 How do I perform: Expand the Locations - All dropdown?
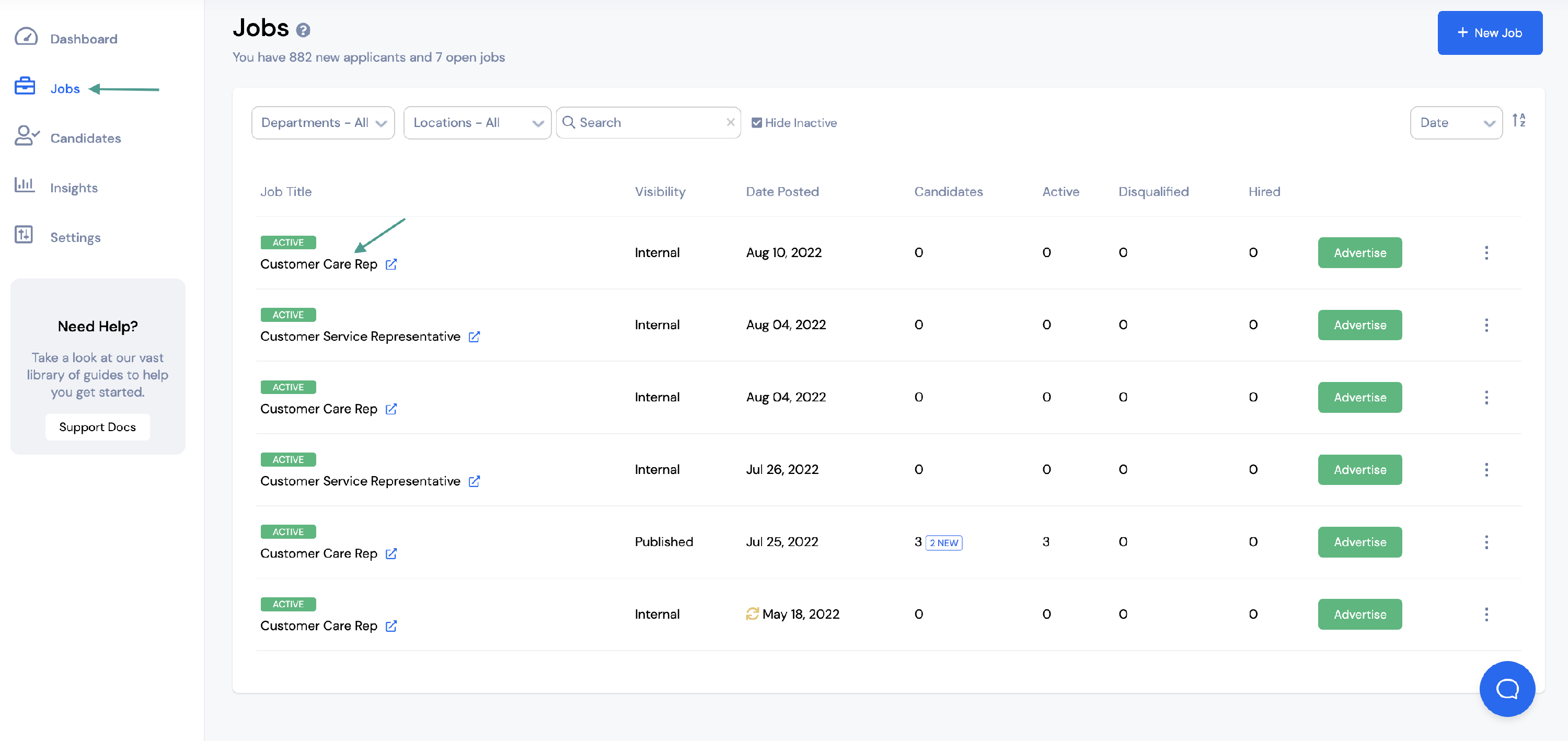(x=477, y=123)
